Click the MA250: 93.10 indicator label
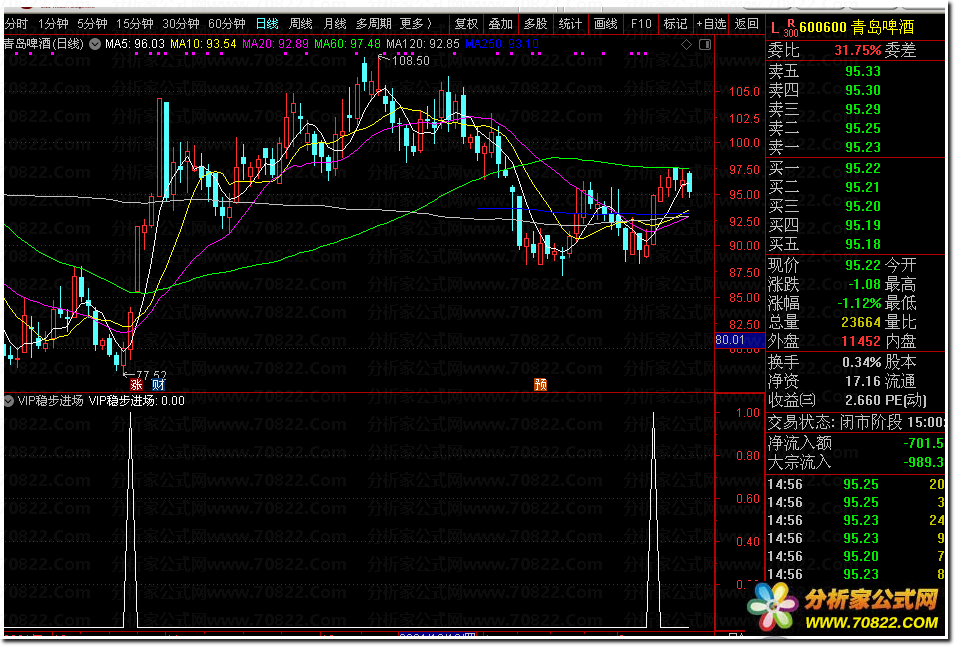This screenshot has height=647, width=957. tap(502, 44)
